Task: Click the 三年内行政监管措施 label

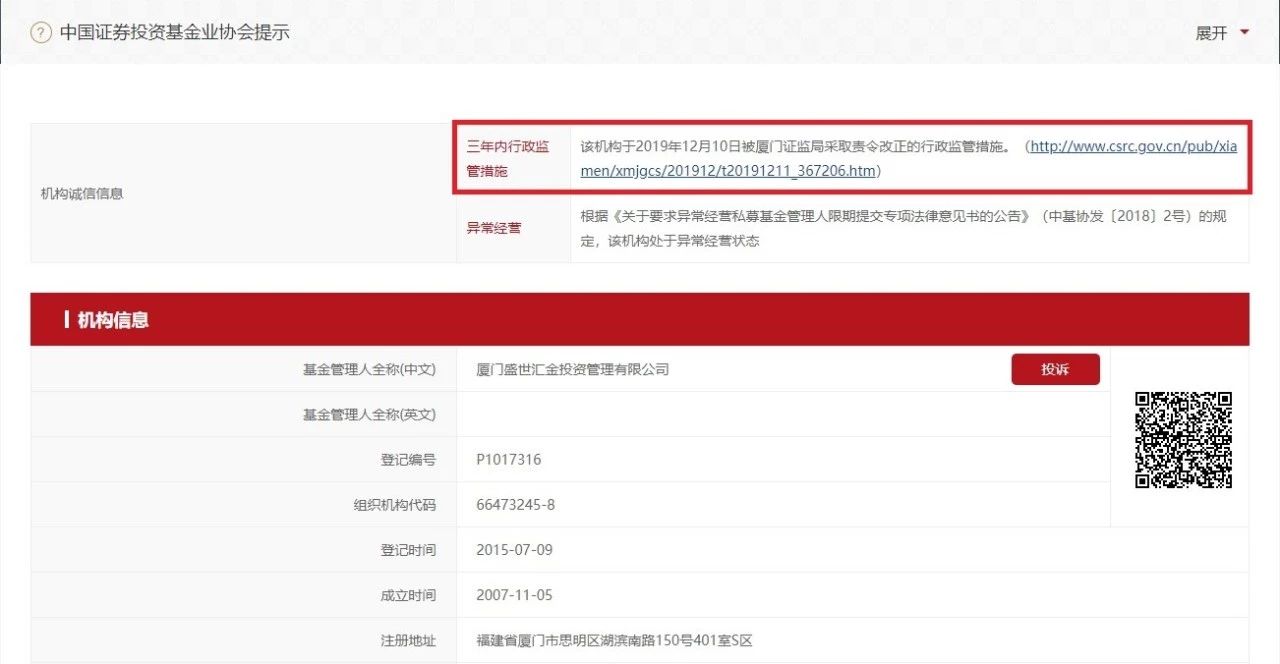Action: pyautogui.click(x=508, y=159)
